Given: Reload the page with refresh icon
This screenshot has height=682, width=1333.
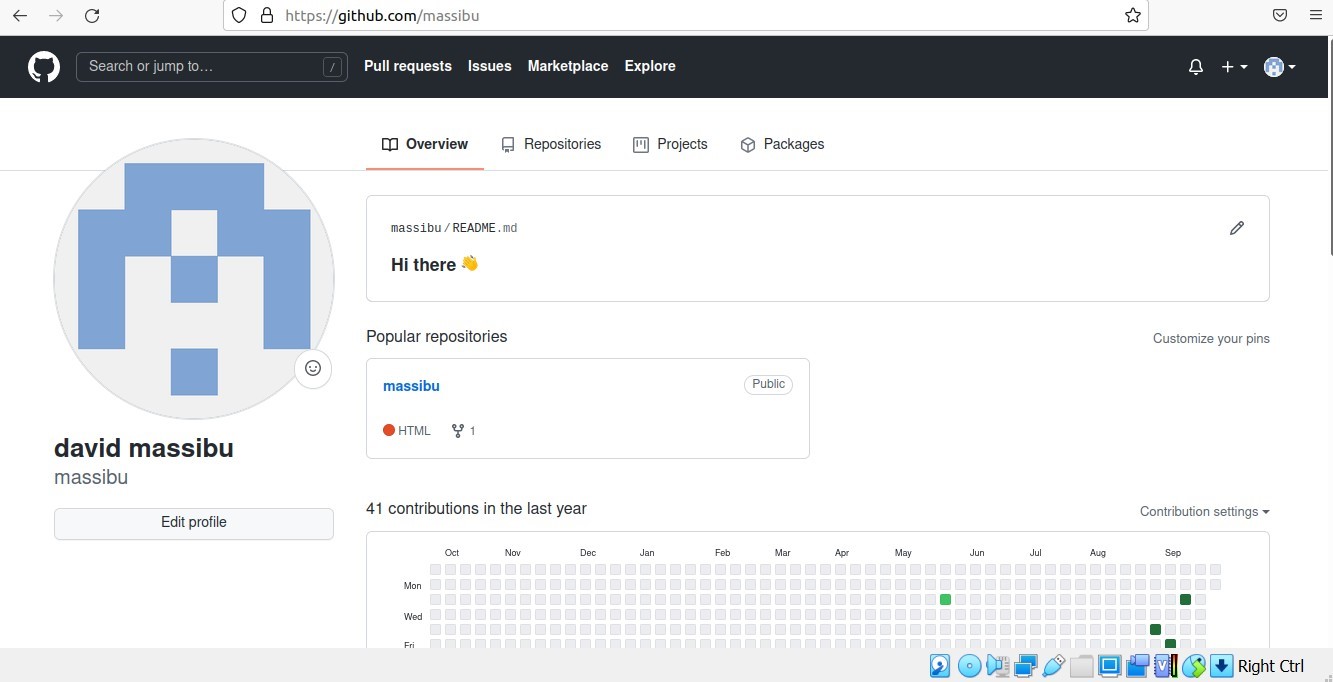Looking at the screenshot, I should pos(92,16).
